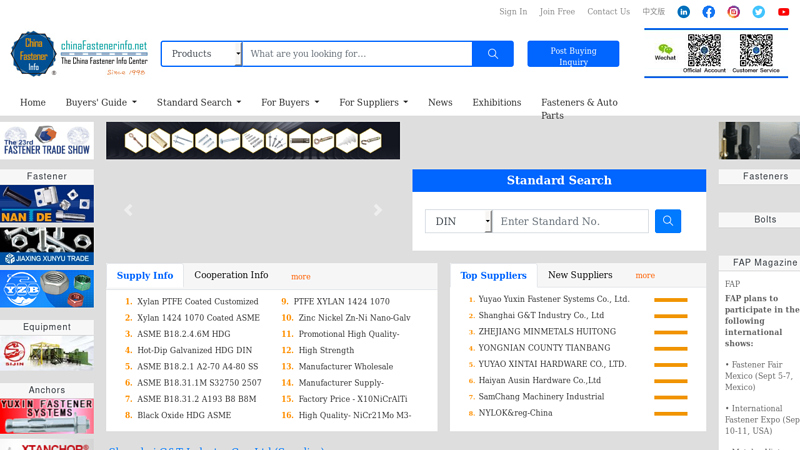
Task: Expand the For Suppliers menu
Action: (x=373, y=103)
